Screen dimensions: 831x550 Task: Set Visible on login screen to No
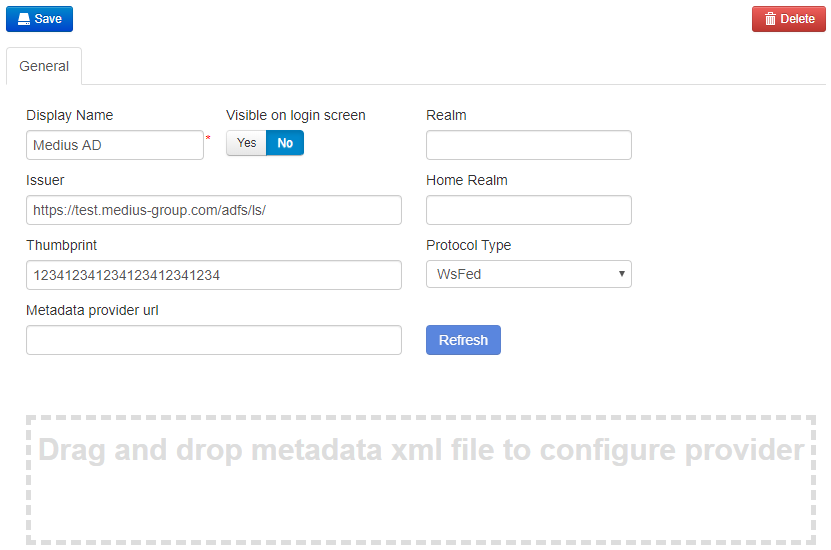pyautogui.click(x=285, y=143)
